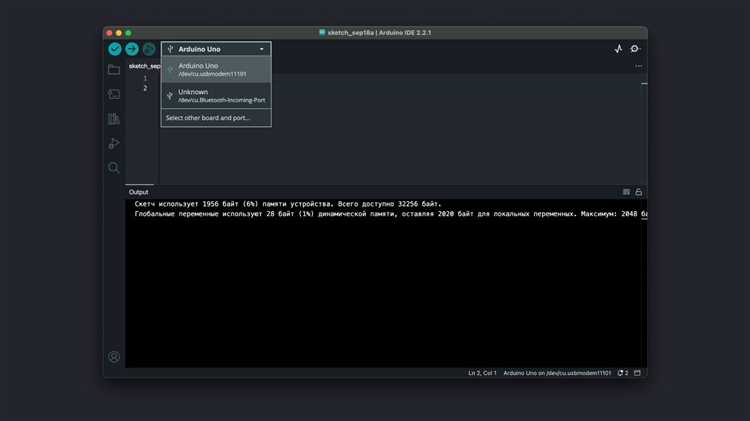750x421 pixels.
Task: Open the Serial Plotter
Action: (x=618, y=49)
